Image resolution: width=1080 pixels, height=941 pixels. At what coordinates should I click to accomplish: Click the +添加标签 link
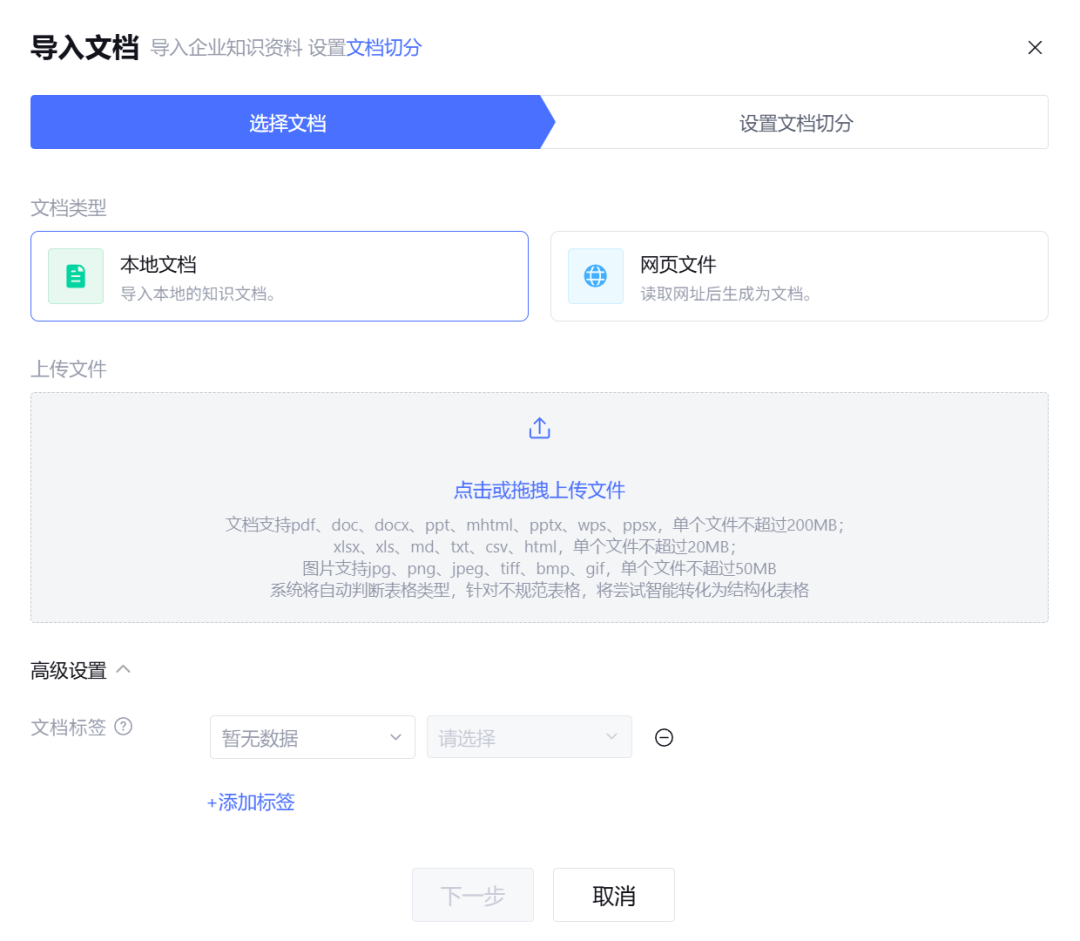pyautogui.click(x=250, y=802)
